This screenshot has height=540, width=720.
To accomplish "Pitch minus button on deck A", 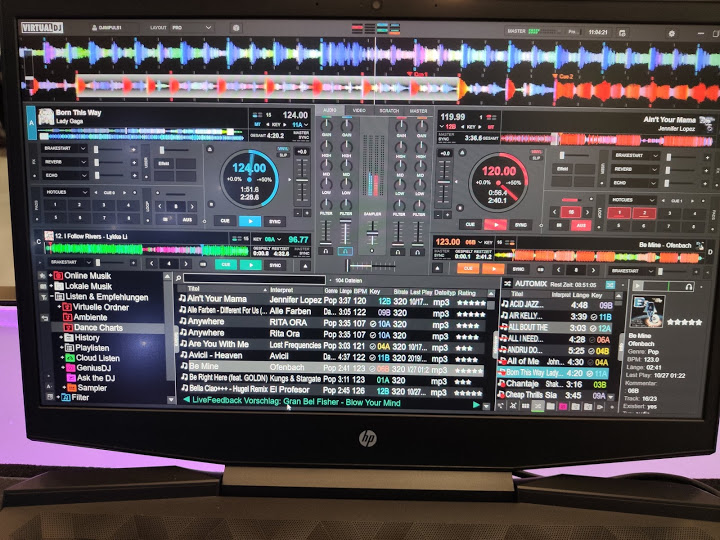I will tap(298, 213).
